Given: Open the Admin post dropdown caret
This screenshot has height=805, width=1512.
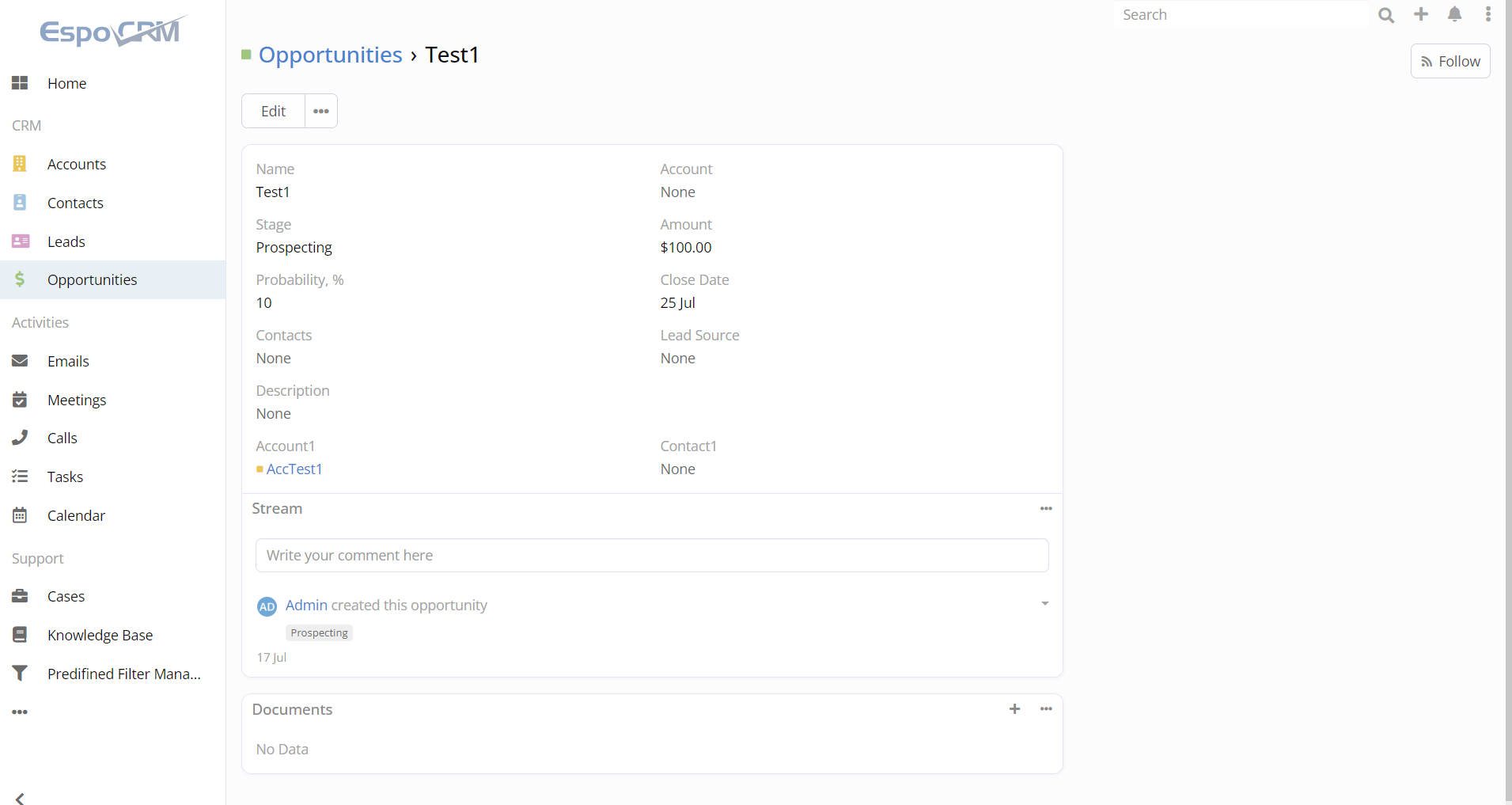Looking at the screenshot, I should [1044, 604].
